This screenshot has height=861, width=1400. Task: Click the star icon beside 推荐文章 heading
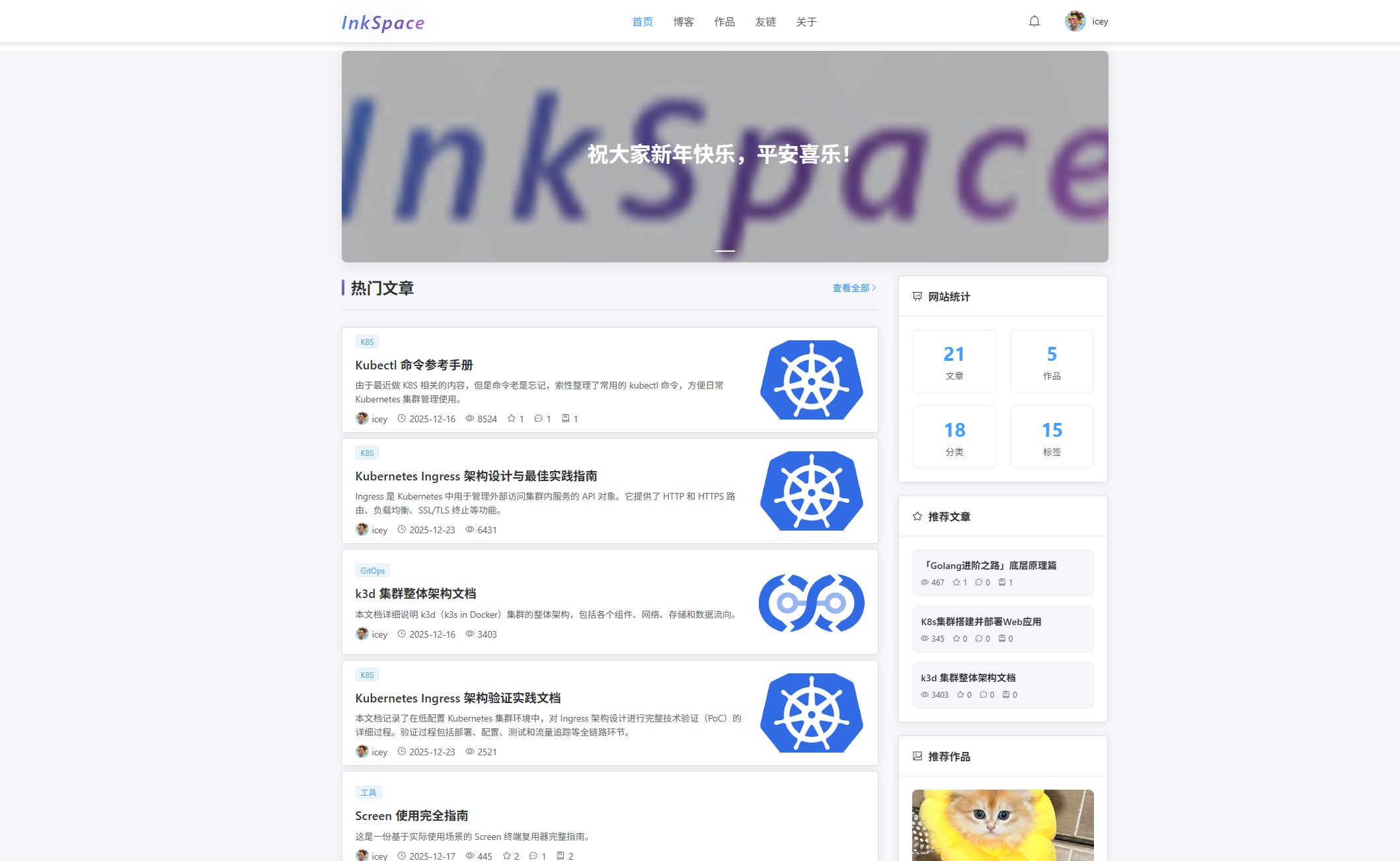[917, 516]
